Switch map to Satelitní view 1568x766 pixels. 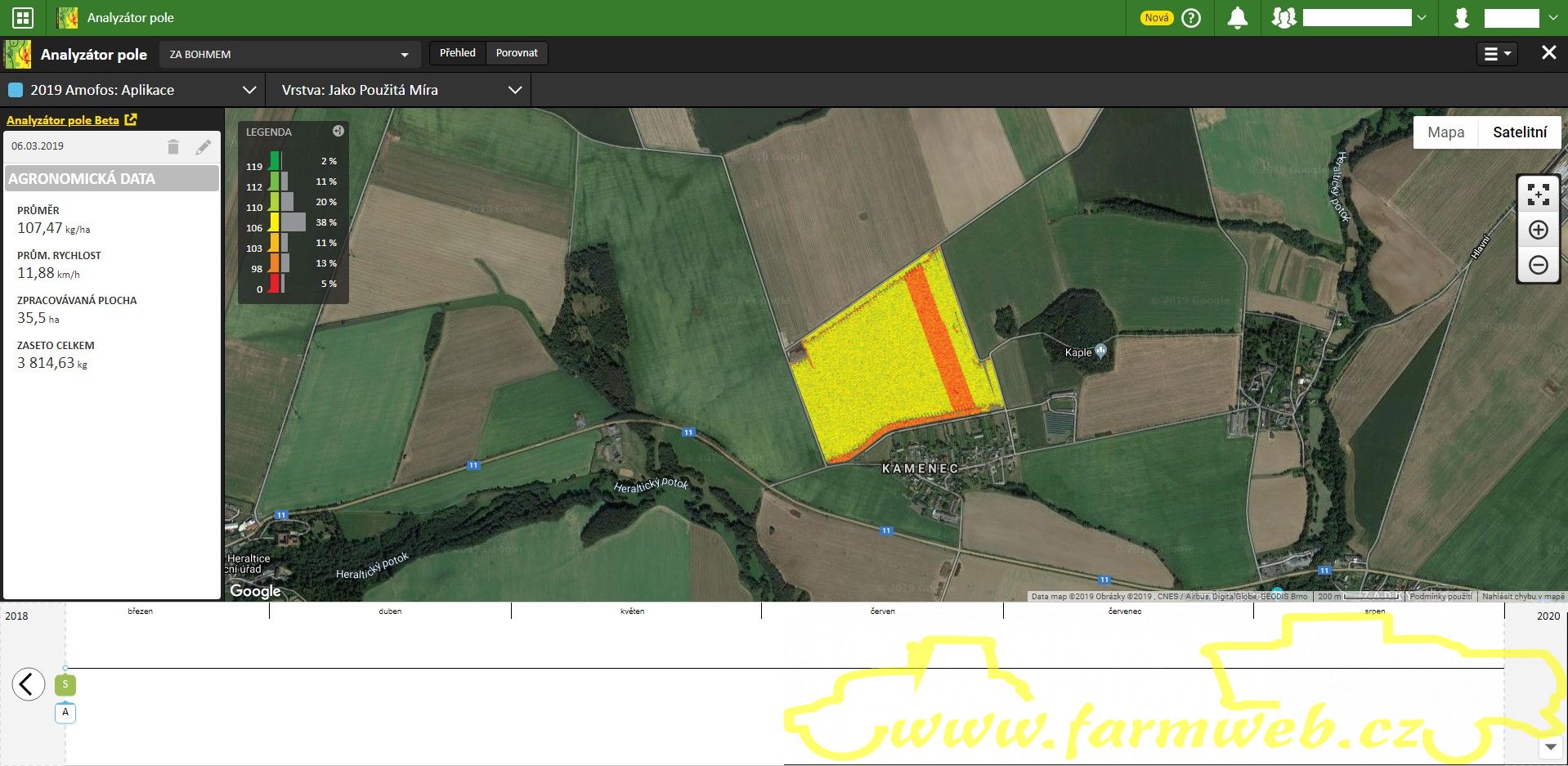pyautogui.click(x=1519, y=132)
